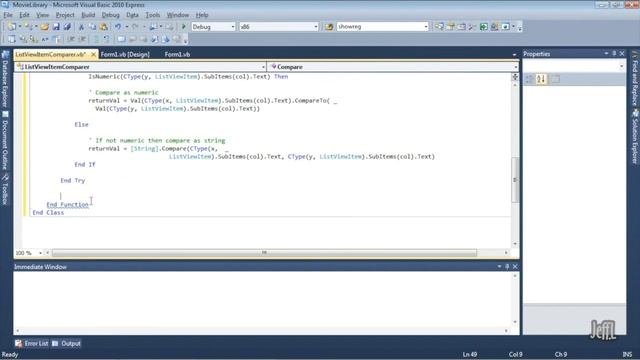Click the Paste toolbar icon
Image resolution: width=640 pixels, height=360 pixels.
[x=104, y=27]
